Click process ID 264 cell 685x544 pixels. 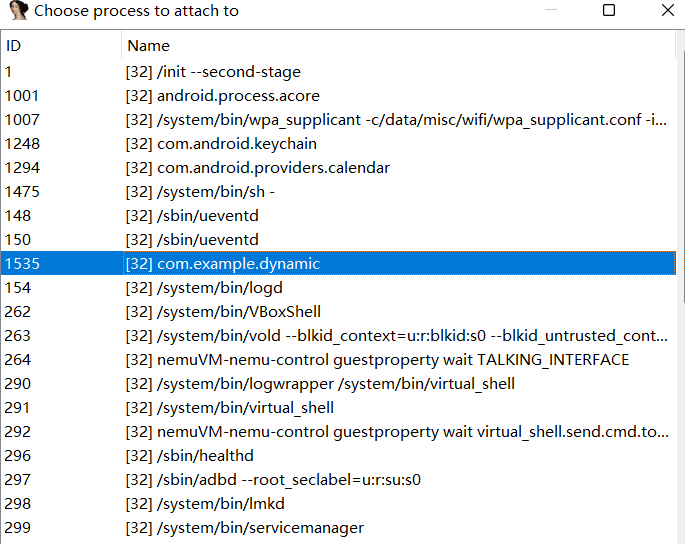[18, 360]
